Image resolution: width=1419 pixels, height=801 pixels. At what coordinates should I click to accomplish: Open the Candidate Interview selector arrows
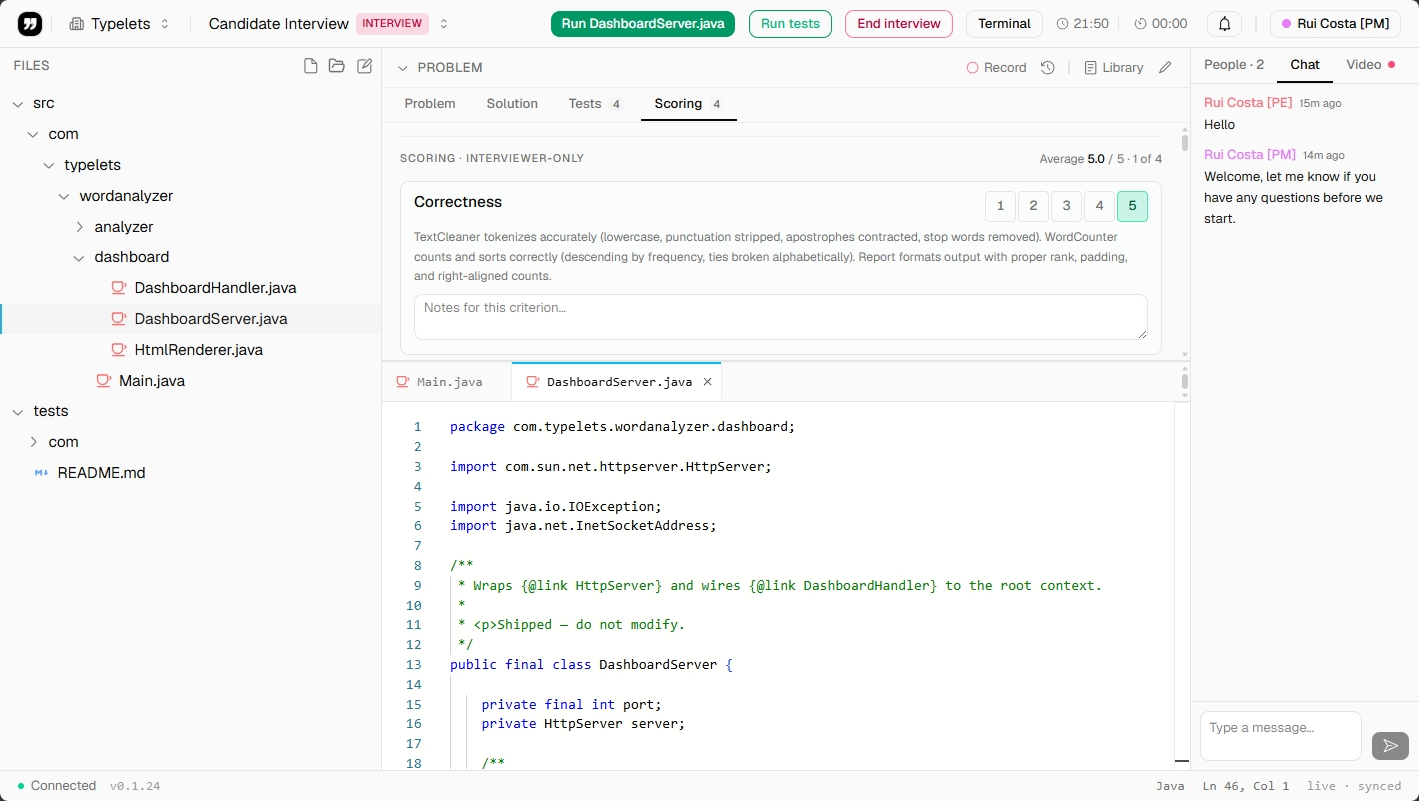[444, 24]
